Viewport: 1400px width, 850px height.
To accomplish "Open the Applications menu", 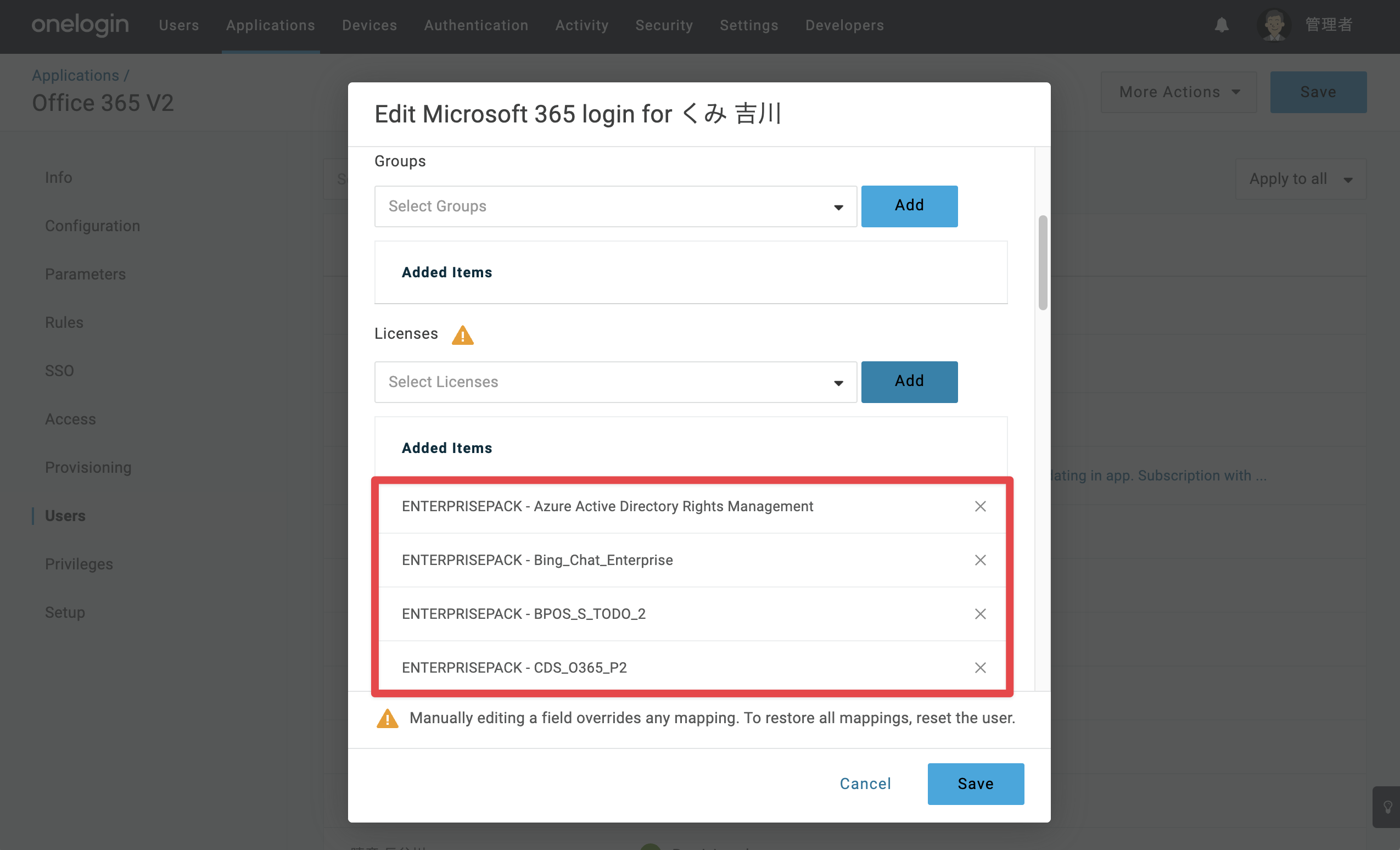I will pos(271,25).
